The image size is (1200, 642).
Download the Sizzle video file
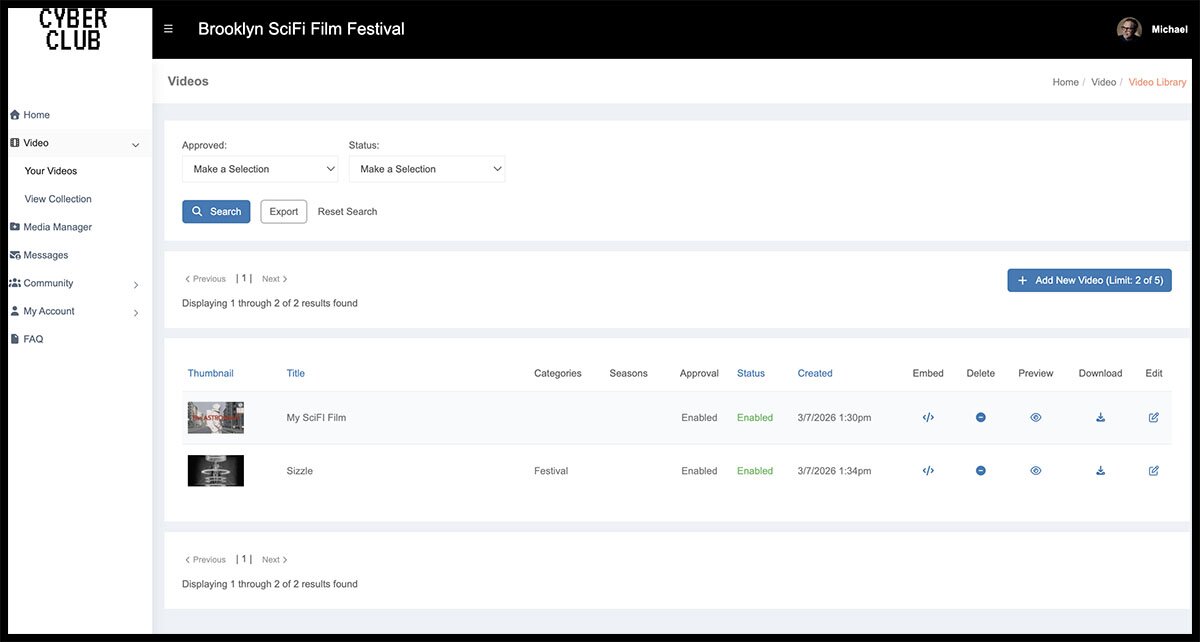click(1100, 471)
